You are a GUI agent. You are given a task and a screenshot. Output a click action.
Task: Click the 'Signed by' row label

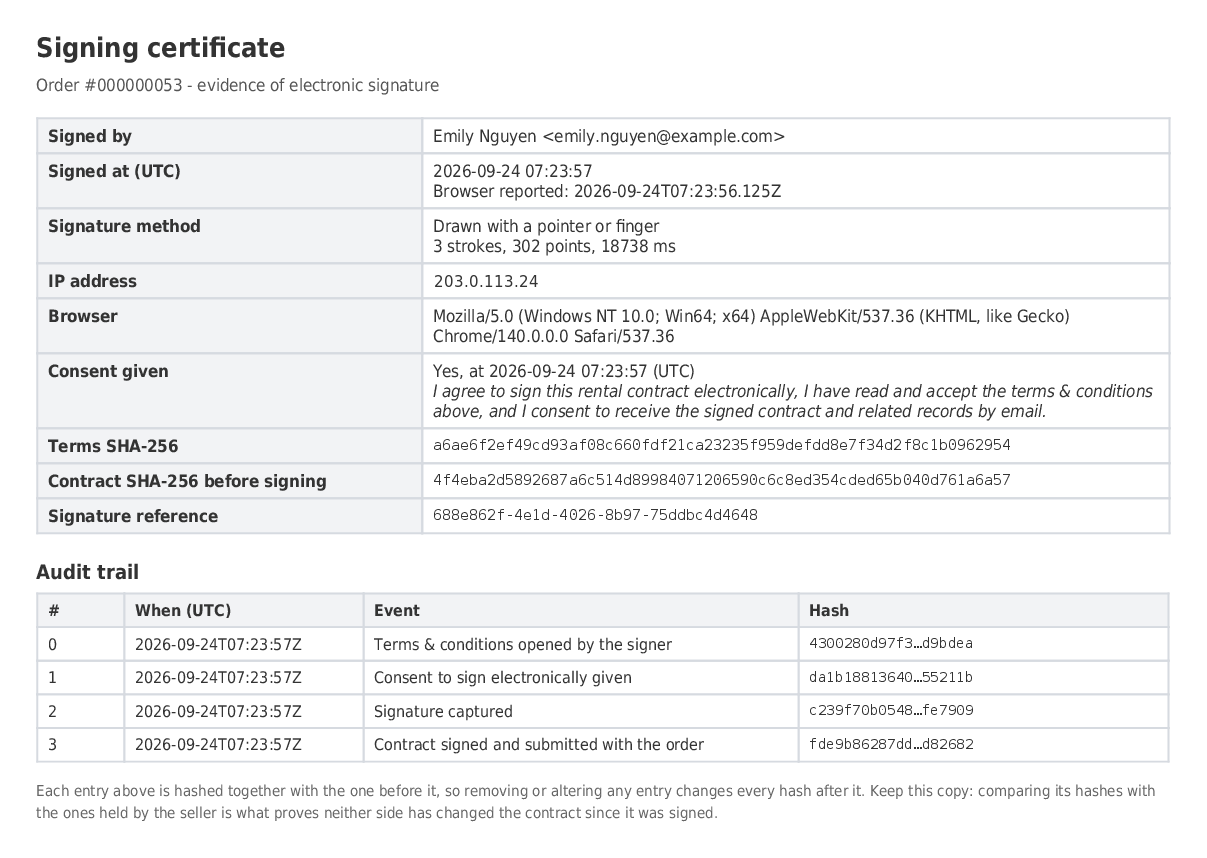tap(90, 136)
